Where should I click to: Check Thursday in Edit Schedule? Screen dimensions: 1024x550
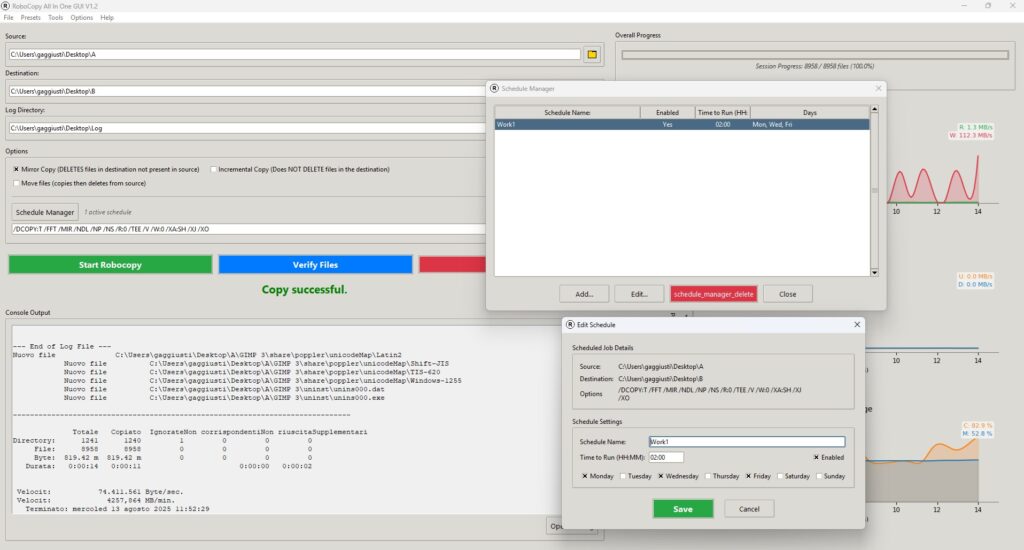coord(708,476)
